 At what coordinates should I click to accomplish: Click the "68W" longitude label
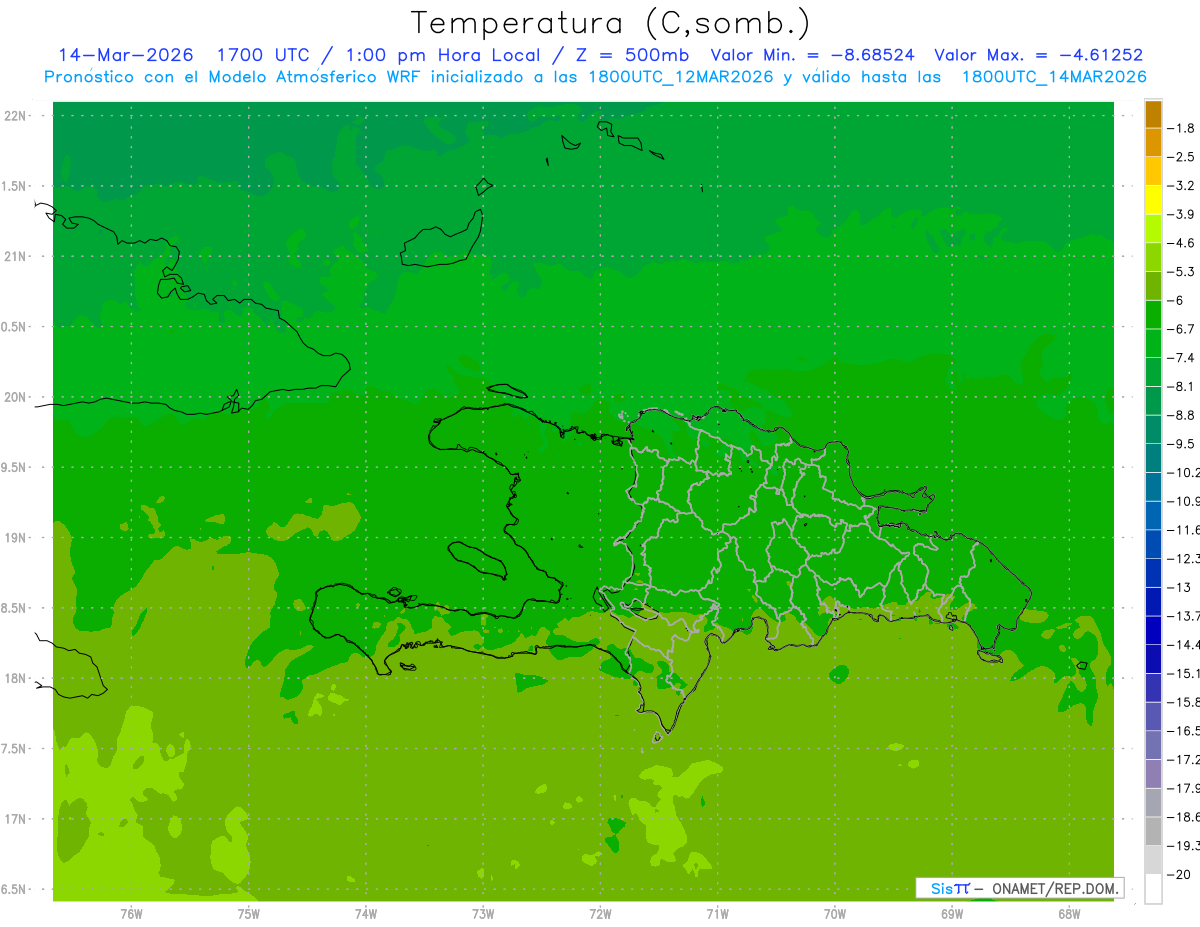coord(1069,914)
